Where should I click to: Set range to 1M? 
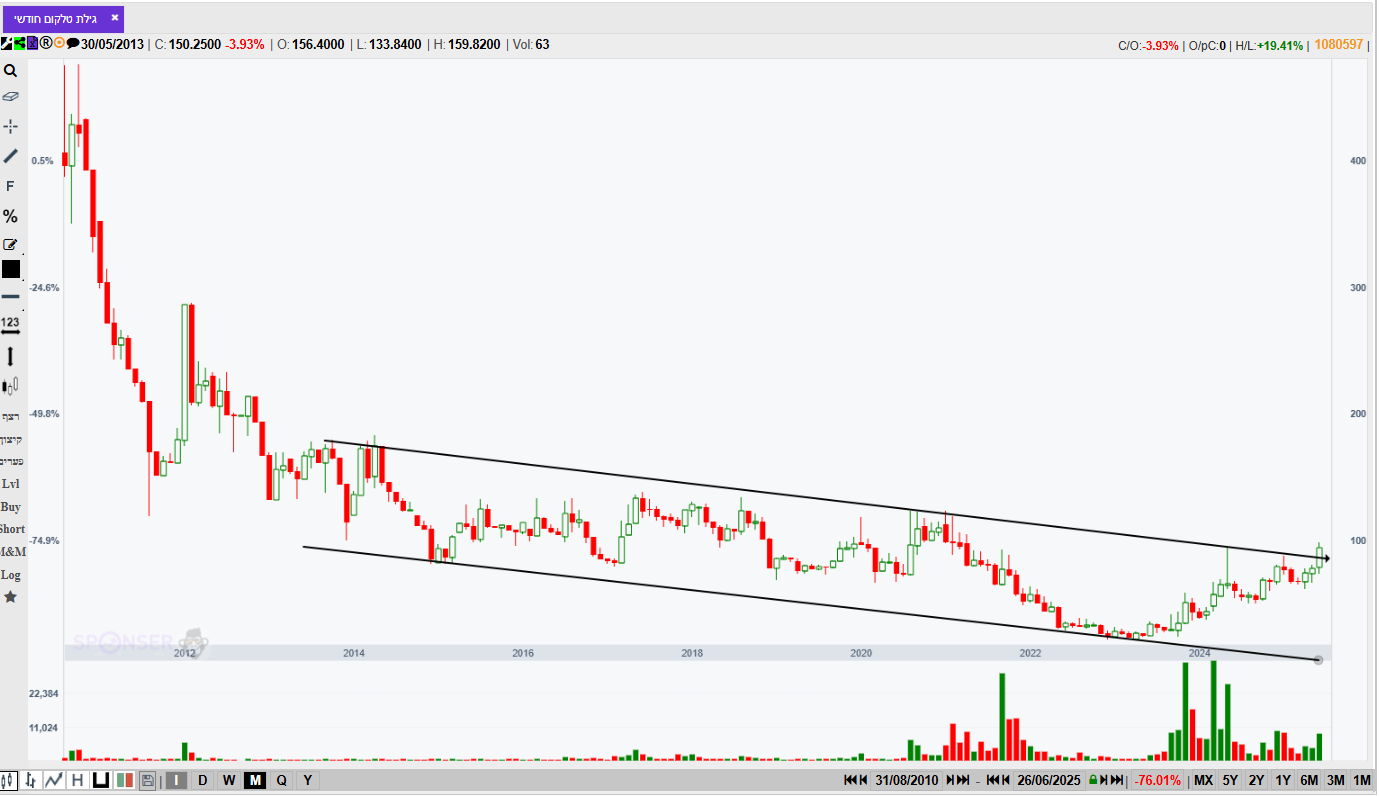1362,780
